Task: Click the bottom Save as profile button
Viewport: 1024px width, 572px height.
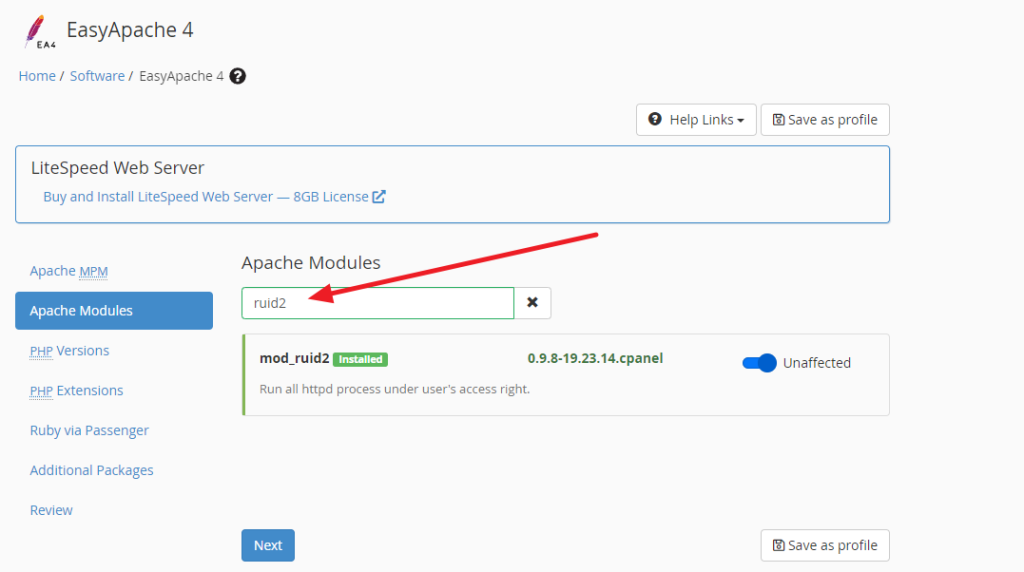Action: pyautogui.click(x=825, y=546)
